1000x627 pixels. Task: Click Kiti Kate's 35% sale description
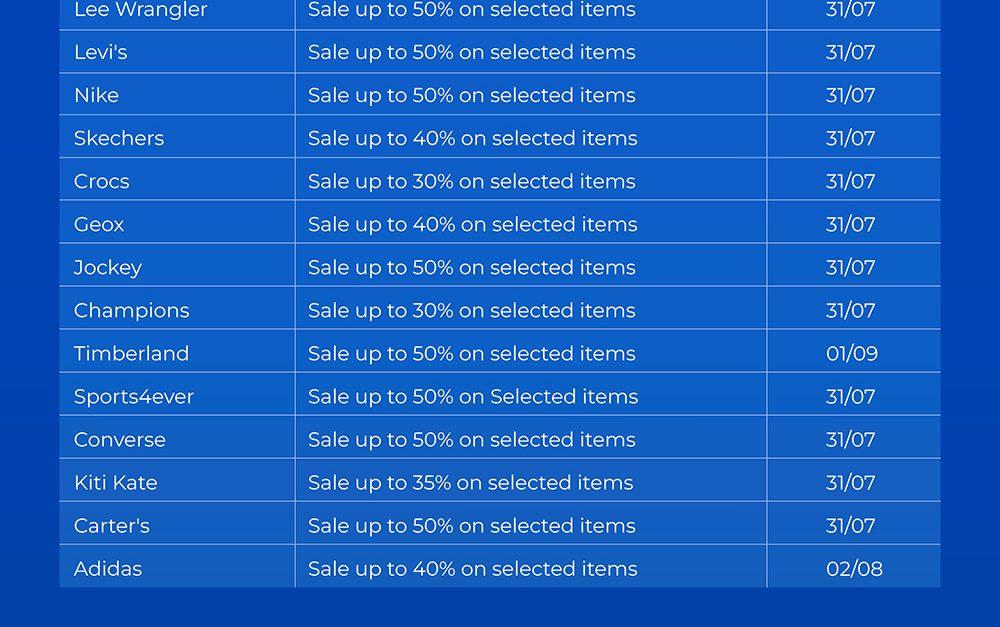[471, 482]
